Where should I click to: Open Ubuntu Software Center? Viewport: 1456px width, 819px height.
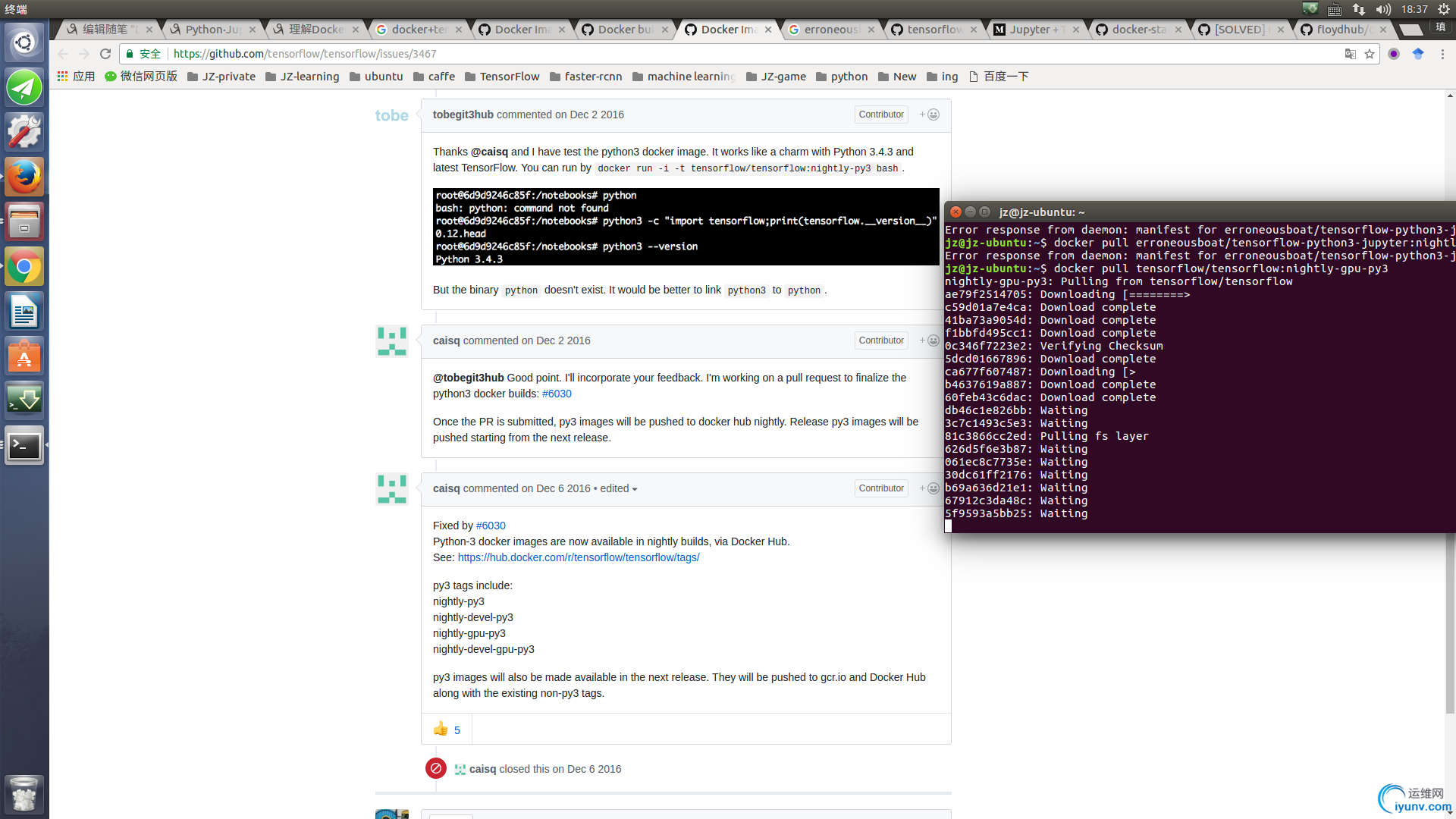pos(24,356)
